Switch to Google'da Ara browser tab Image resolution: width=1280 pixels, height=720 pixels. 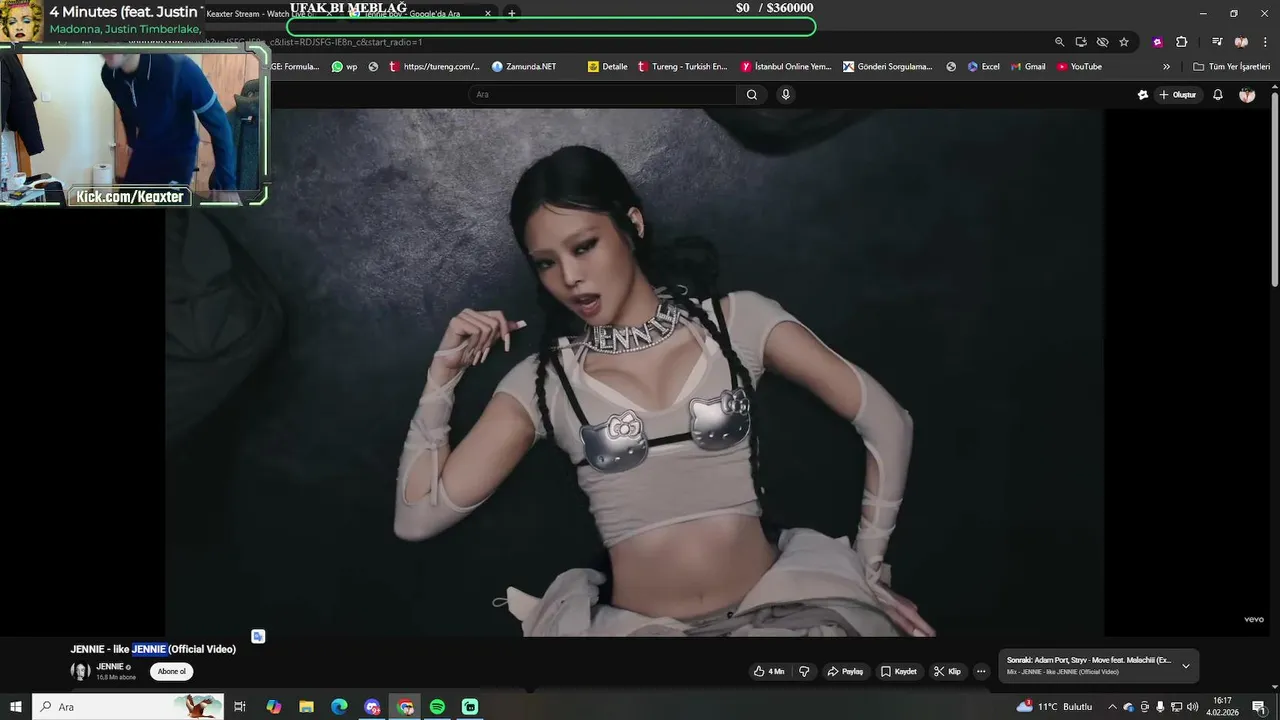pos(420,14)
